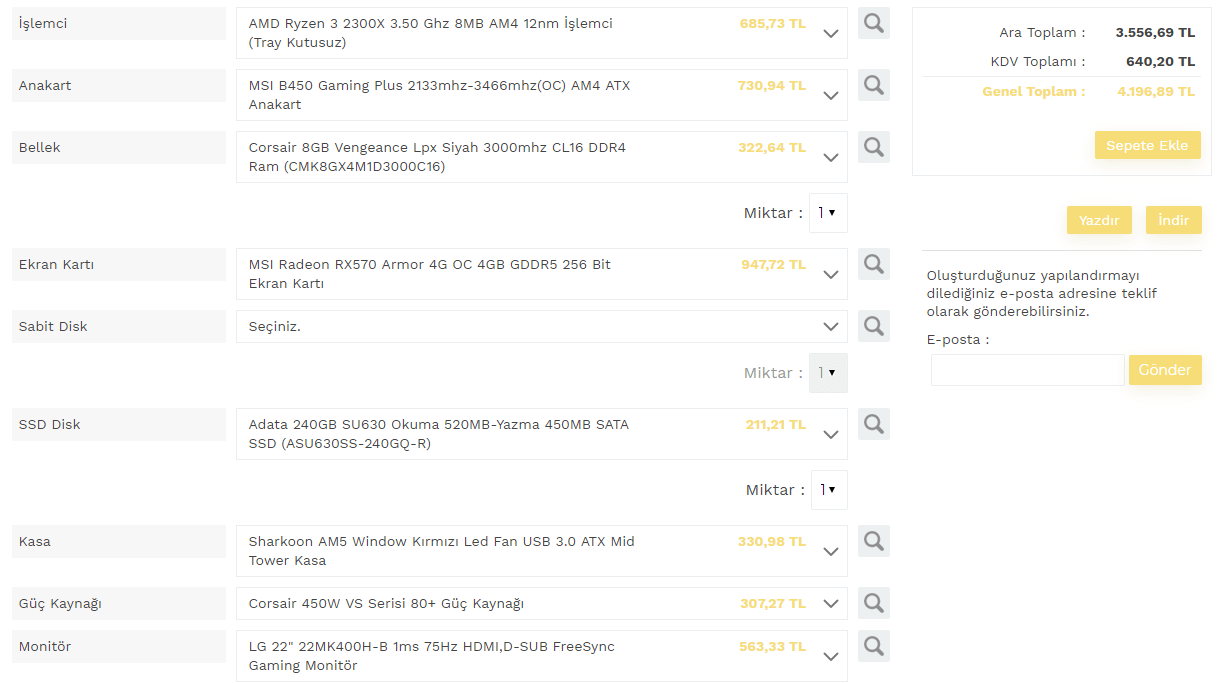Screen dimensions: 1228x683
Task: Open the Anakart dropdown with MSI B450
Action: [x=542, y=95]
